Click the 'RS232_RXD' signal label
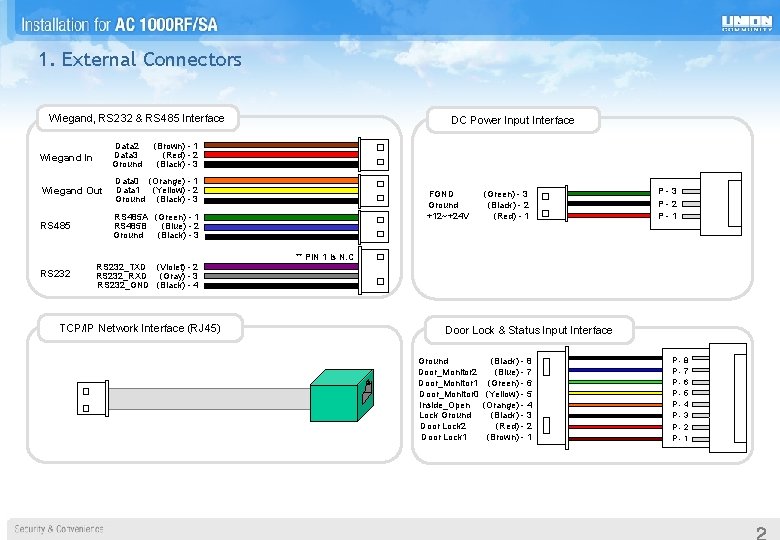This screenshot has height=540, width=780. (121, 276)
